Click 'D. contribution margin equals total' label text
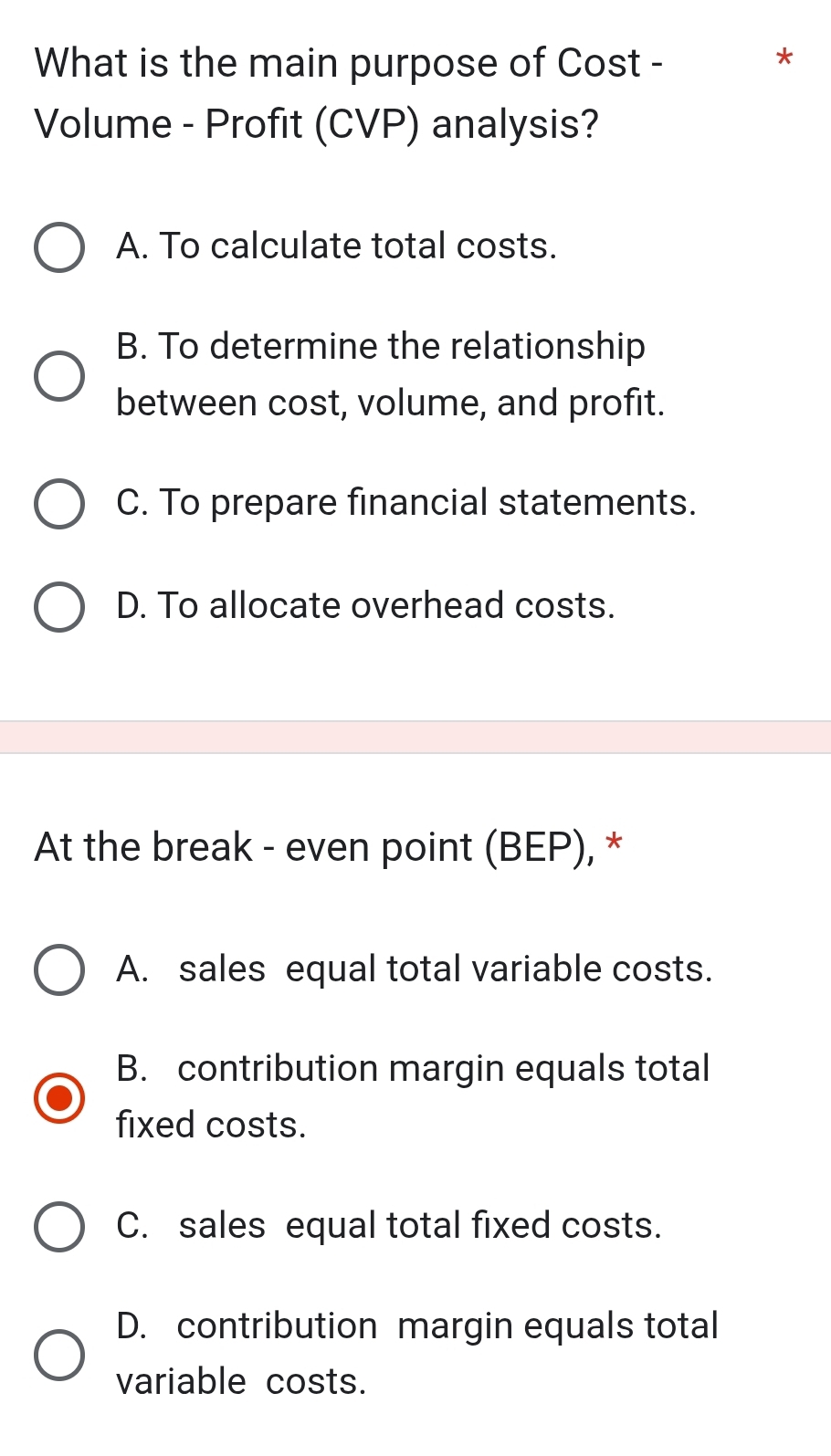 (x=417, y=1326)
